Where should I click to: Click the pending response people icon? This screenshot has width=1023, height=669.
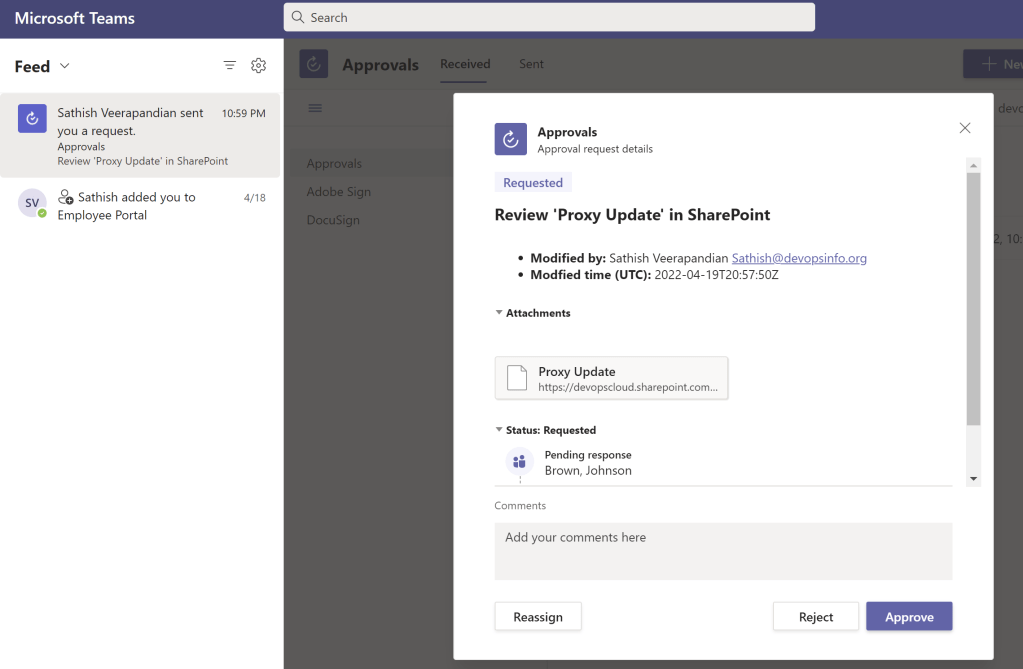[x=519, y=462]
